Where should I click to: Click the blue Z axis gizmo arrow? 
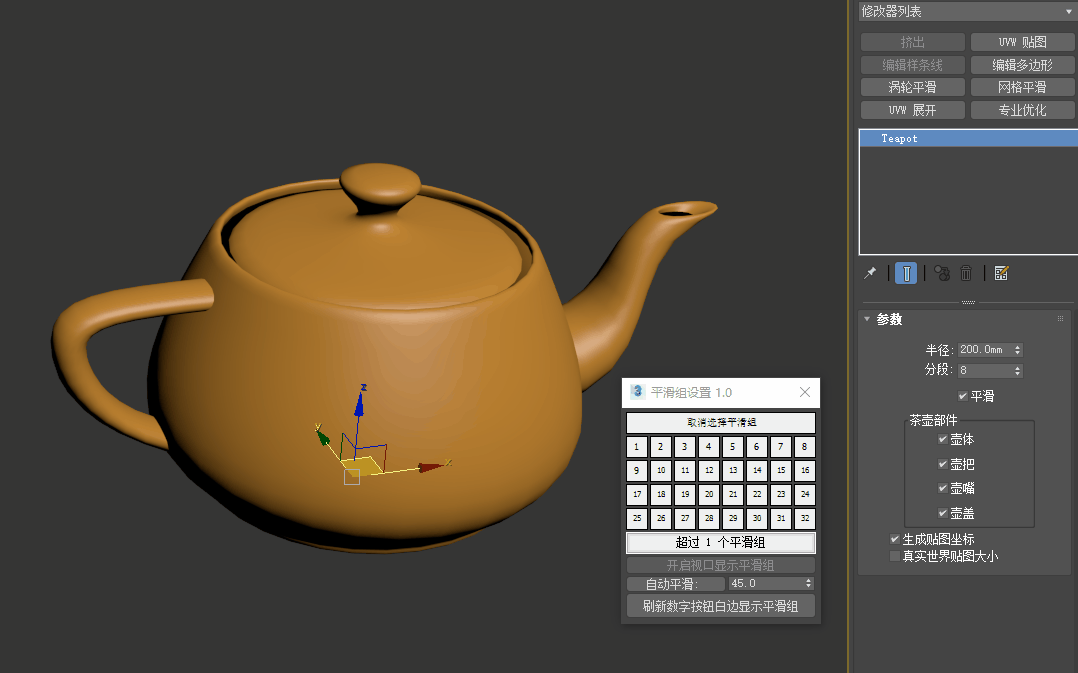pos(359,404)
